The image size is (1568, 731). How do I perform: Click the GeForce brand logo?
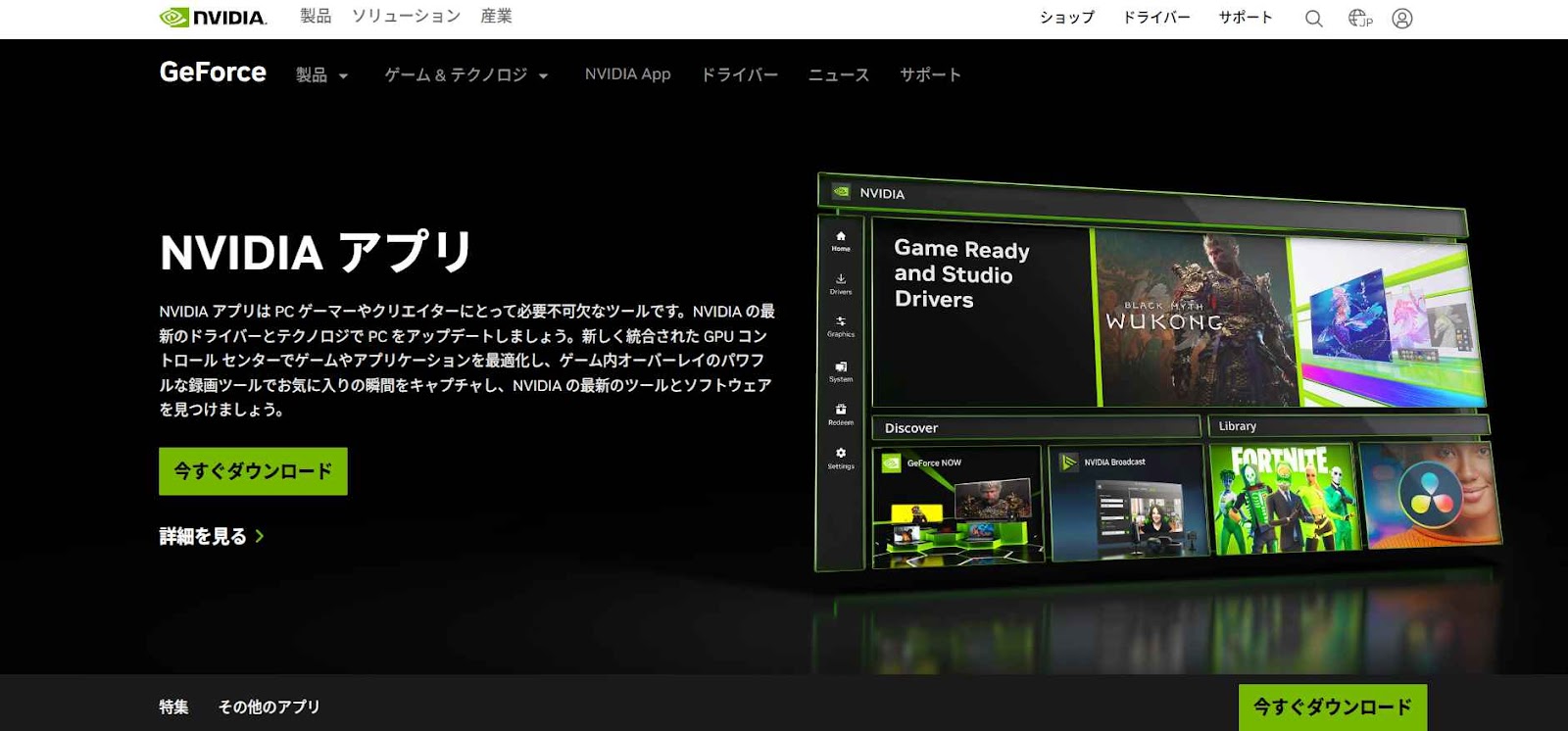[213, 73]
